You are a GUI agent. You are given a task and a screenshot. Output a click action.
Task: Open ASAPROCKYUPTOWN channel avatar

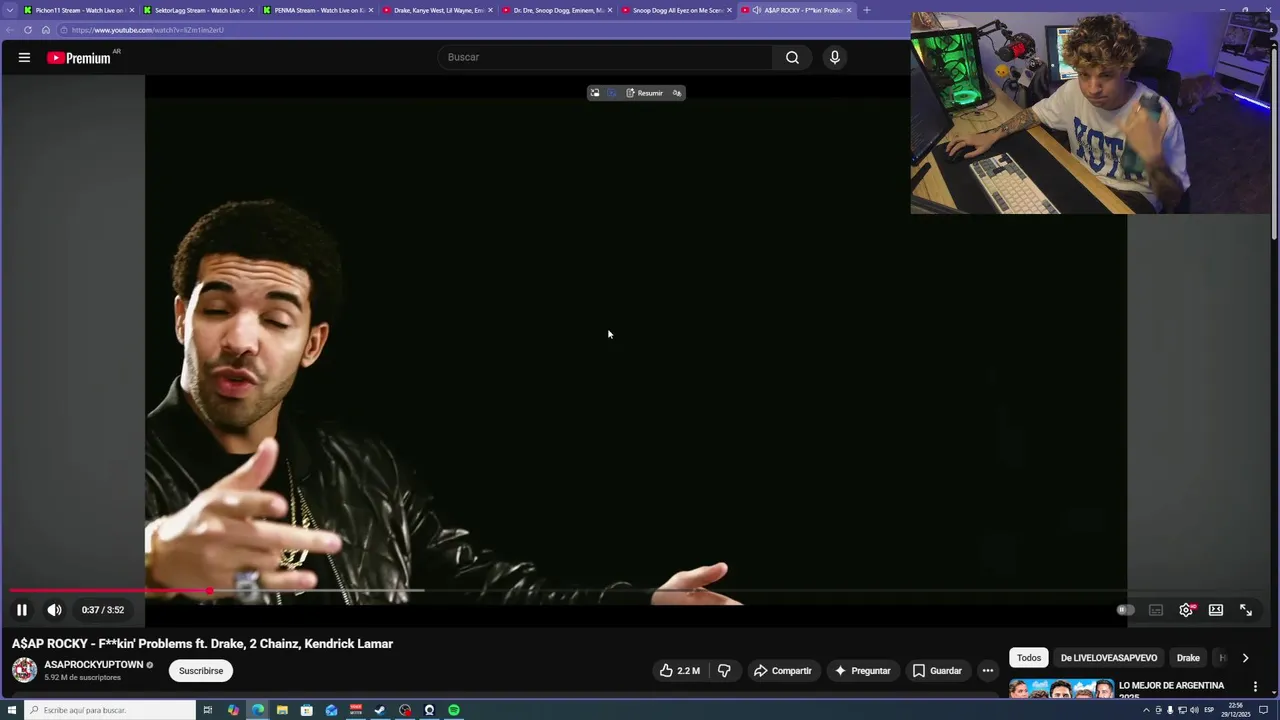click(x=25, y=670)
